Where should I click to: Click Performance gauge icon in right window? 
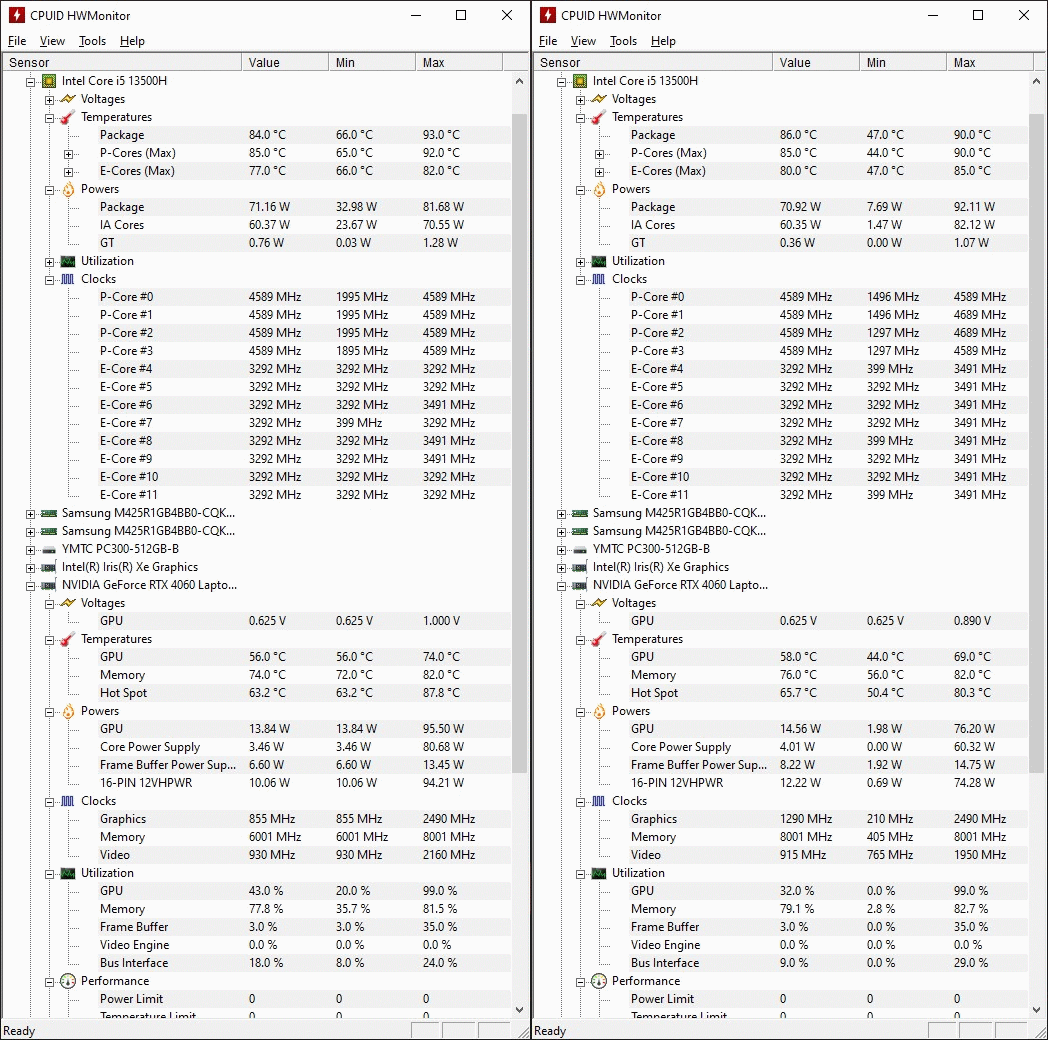[599, 981]
